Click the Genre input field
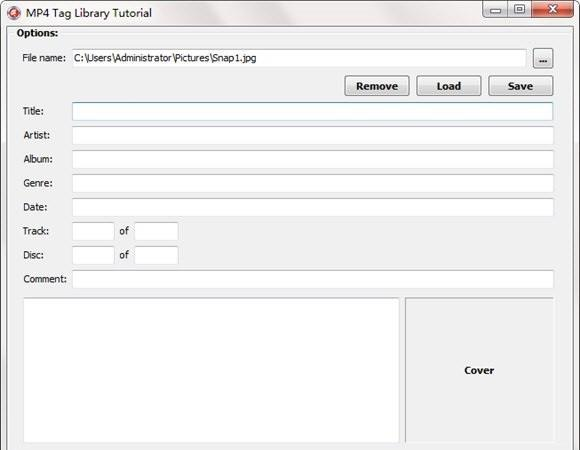580x450 pixels. pyautogui.click(x=313, y=183)
